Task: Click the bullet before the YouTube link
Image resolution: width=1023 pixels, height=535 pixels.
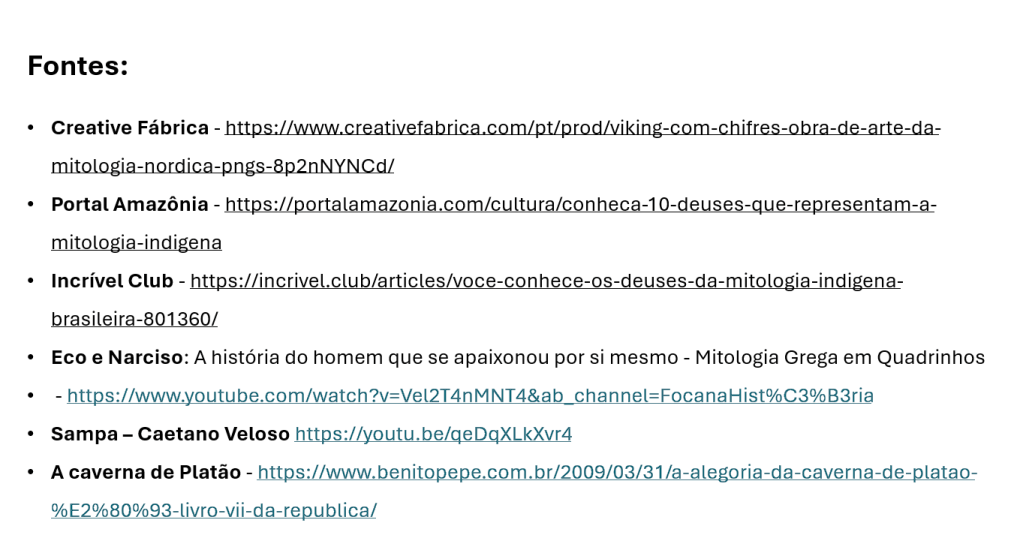Action: [31, 395]
